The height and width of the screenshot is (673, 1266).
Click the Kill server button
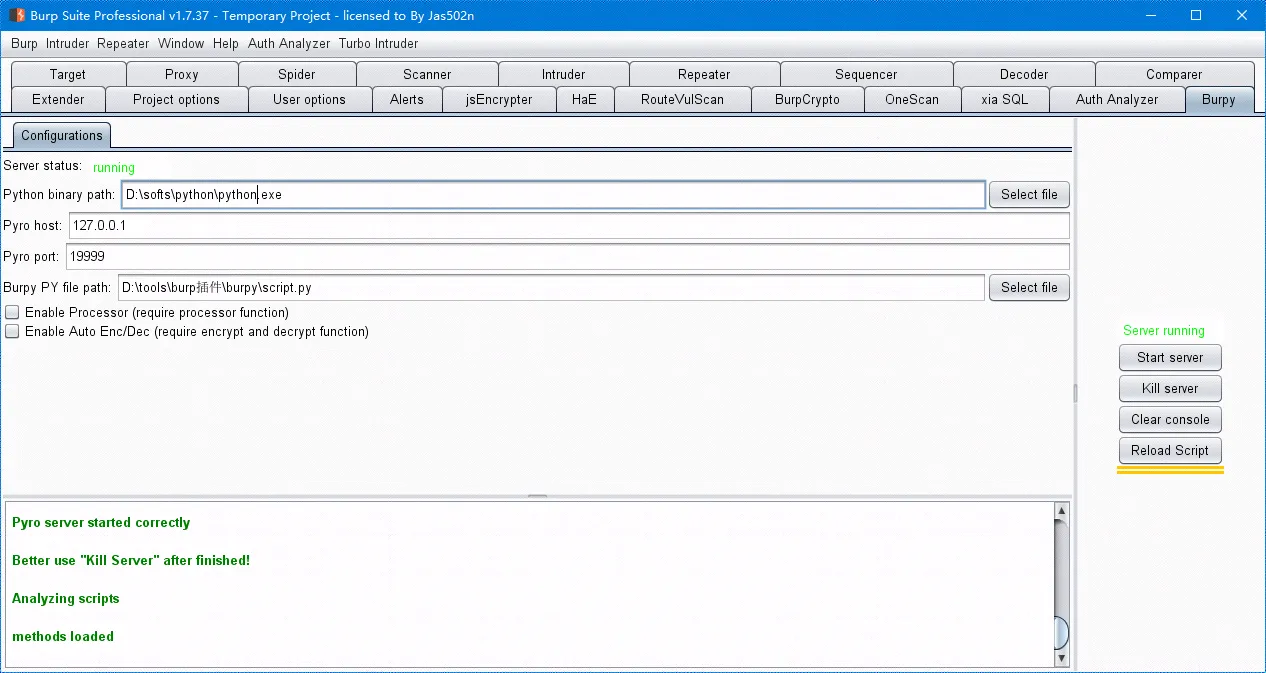[1169, 389]
